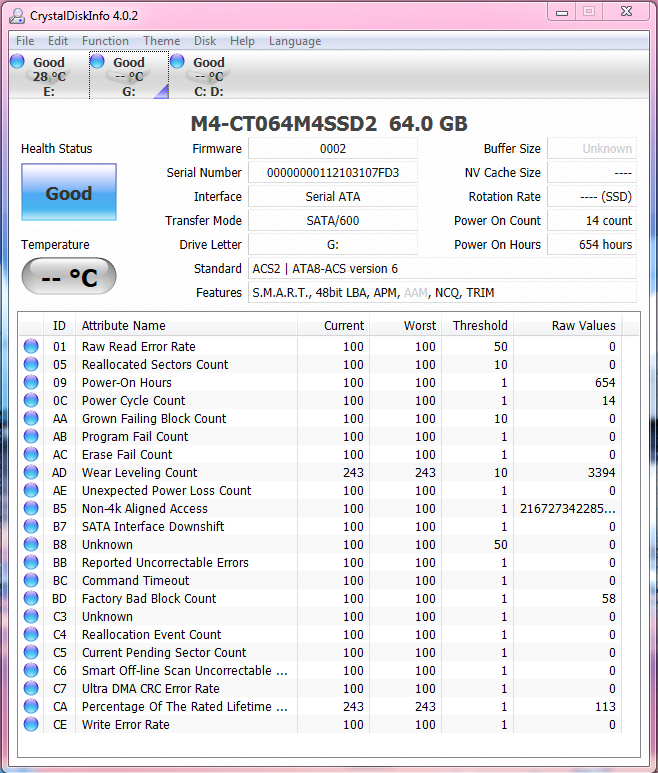
Task: Select the Wear Leveling Count raw value 3394
Action: coord(601,472)
